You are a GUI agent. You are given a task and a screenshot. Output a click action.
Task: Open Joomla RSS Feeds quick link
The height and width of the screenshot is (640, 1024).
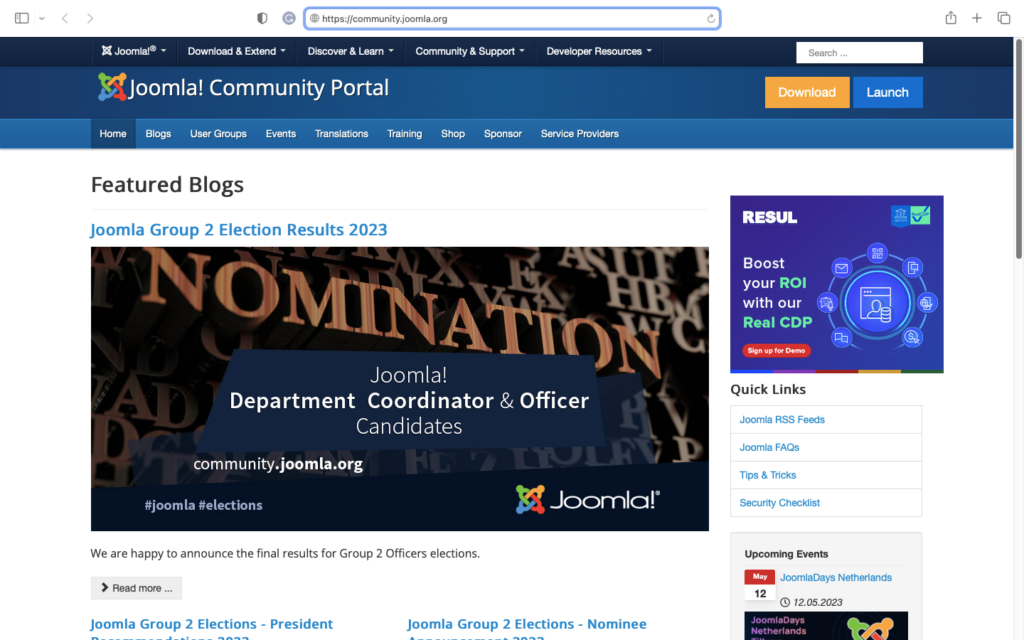click(x=782, y=420)
